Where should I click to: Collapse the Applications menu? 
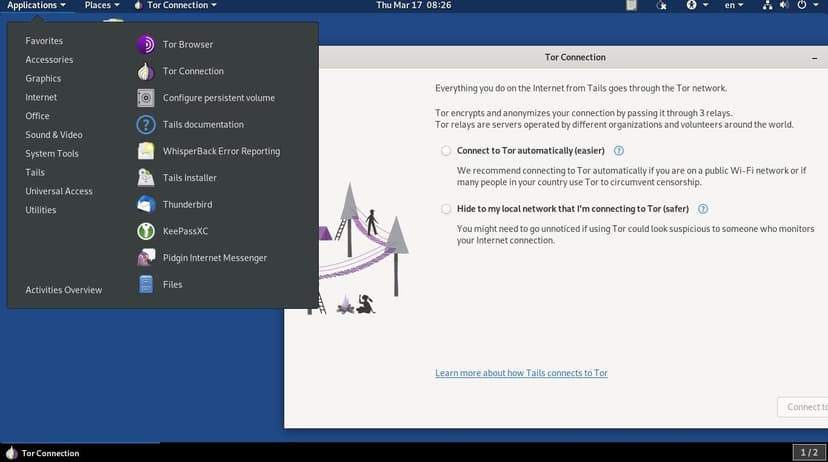(36, 5)
